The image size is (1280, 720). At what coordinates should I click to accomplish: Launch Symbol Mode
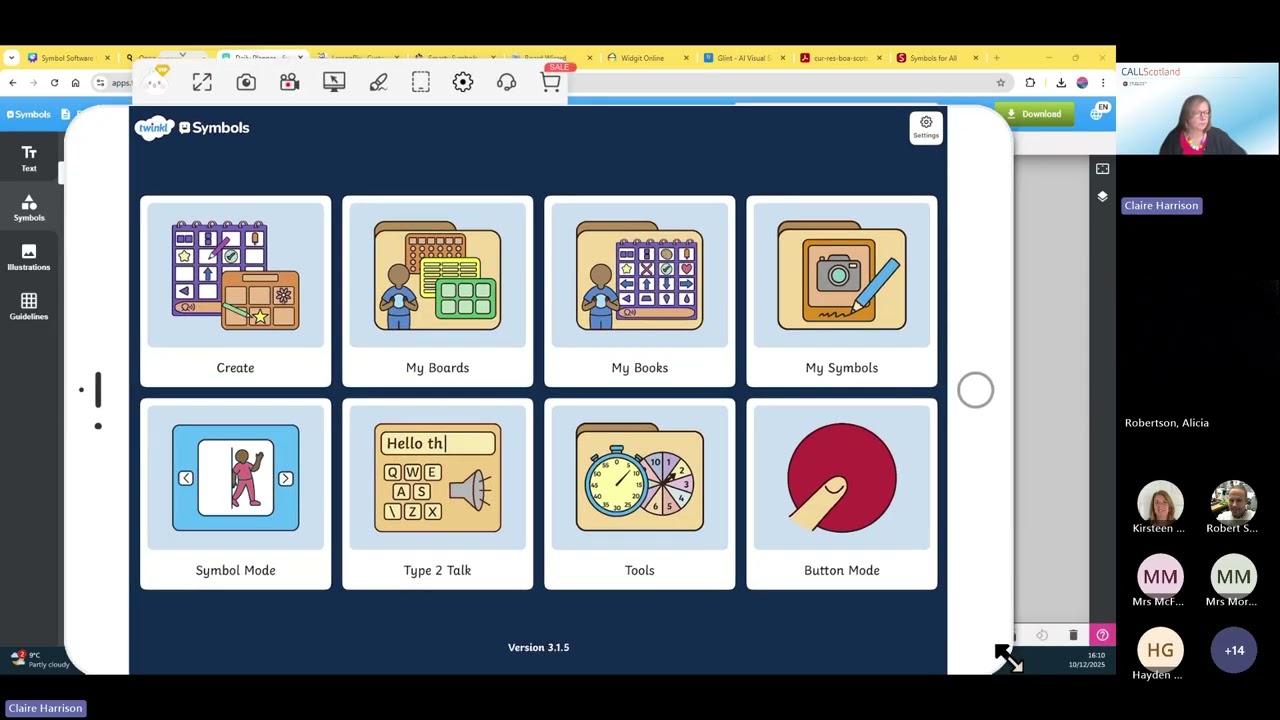(235, 494)
